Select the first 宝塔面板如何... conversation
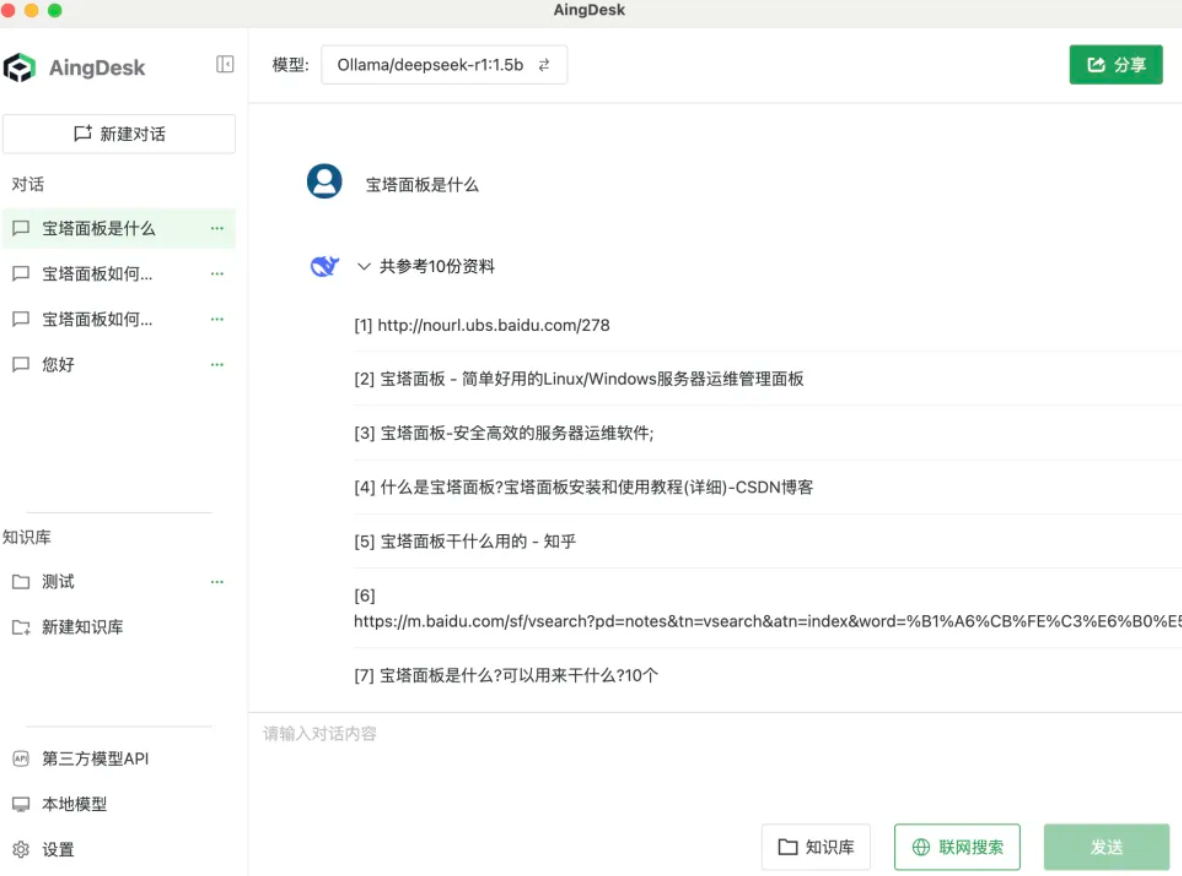1182x876 pixels. 119,274
